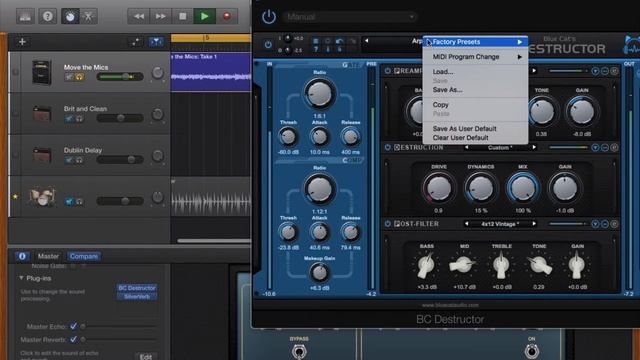Click the Move the Mics pan knob
Viewport: 640px width, 360px height.
(x=158, y=73)
